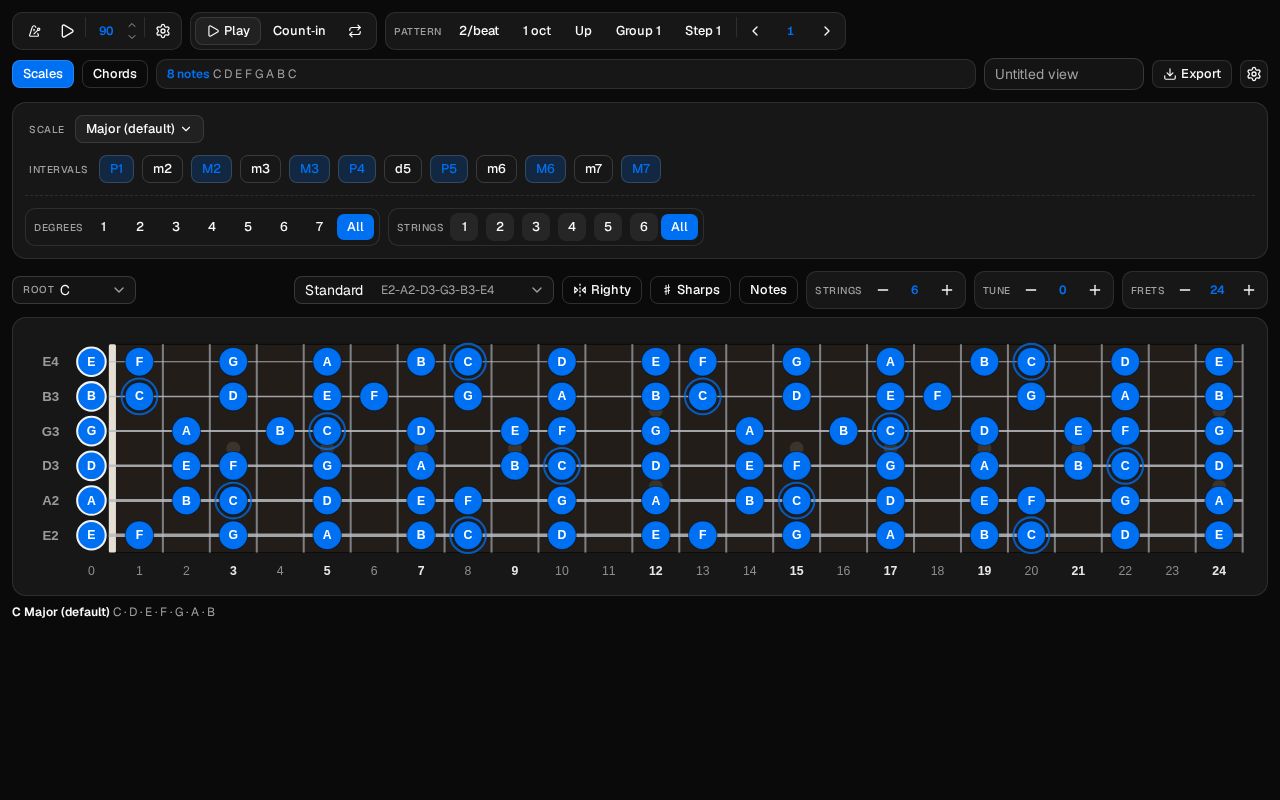Click root C on D3 string fret 10

point(562,466)
